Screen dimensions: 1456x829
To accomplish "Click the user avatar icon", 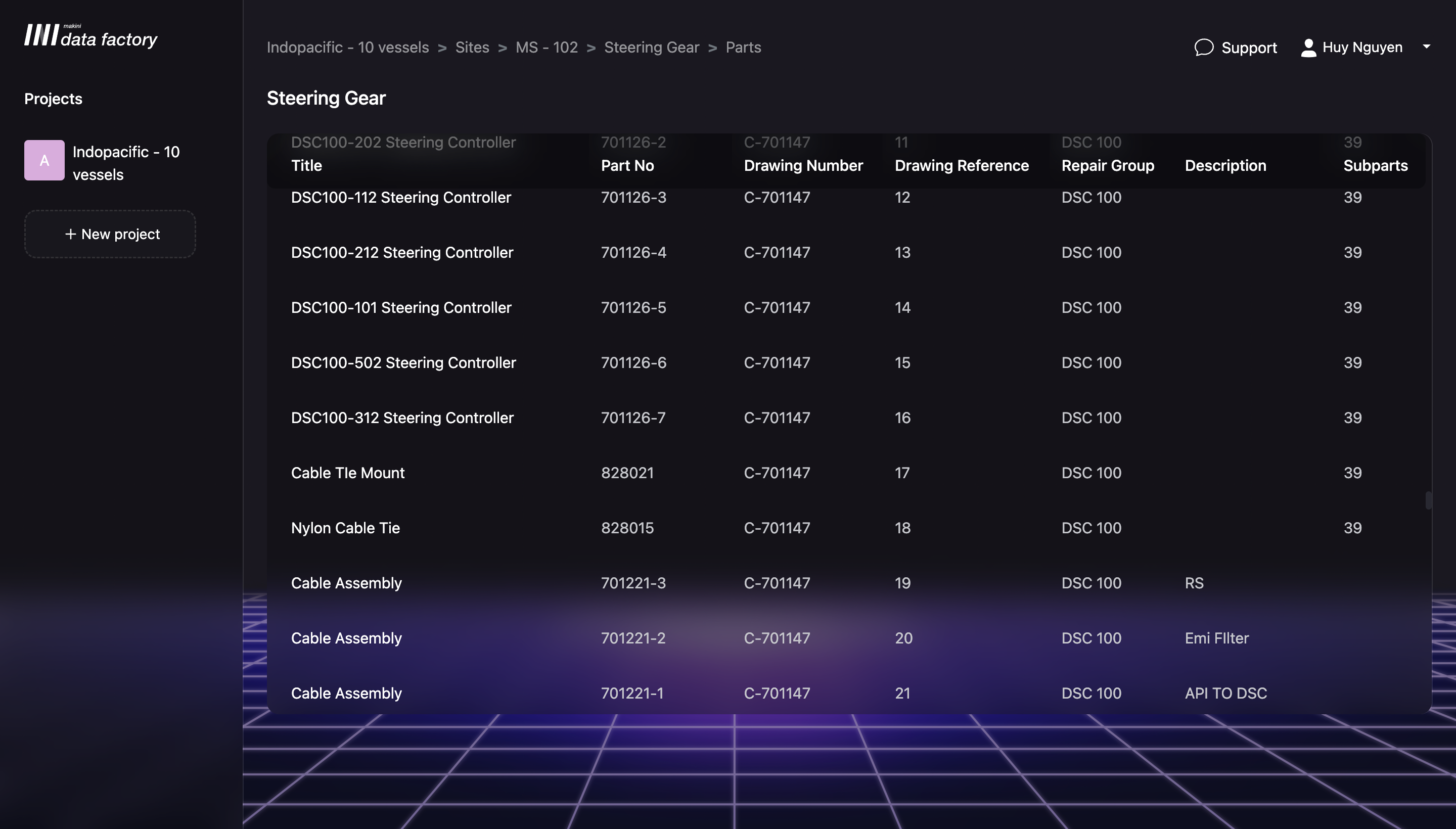I will [x=1308, y=47].
